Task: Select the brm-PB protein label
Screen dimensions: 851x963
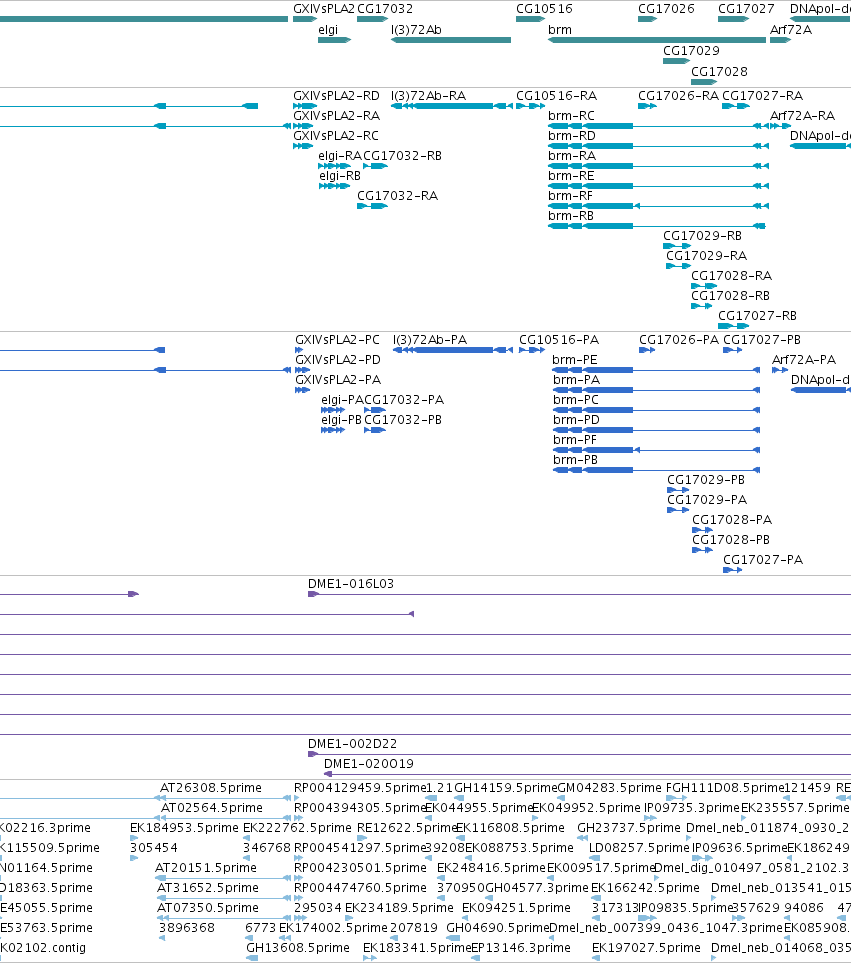Action: 575,460
